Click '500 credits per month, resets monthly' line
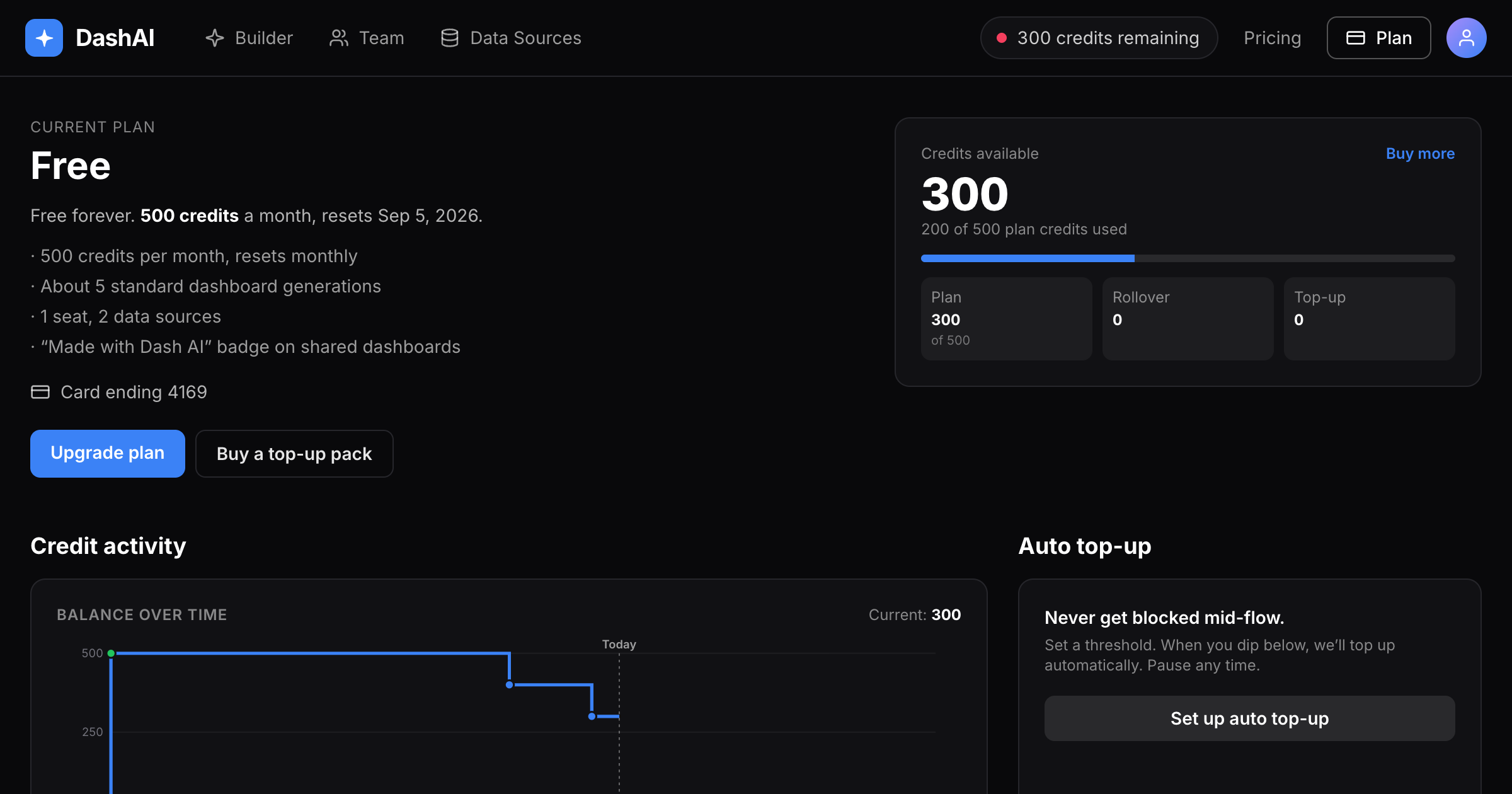This screenshot has width=1512, height=794. click(198, 256)
